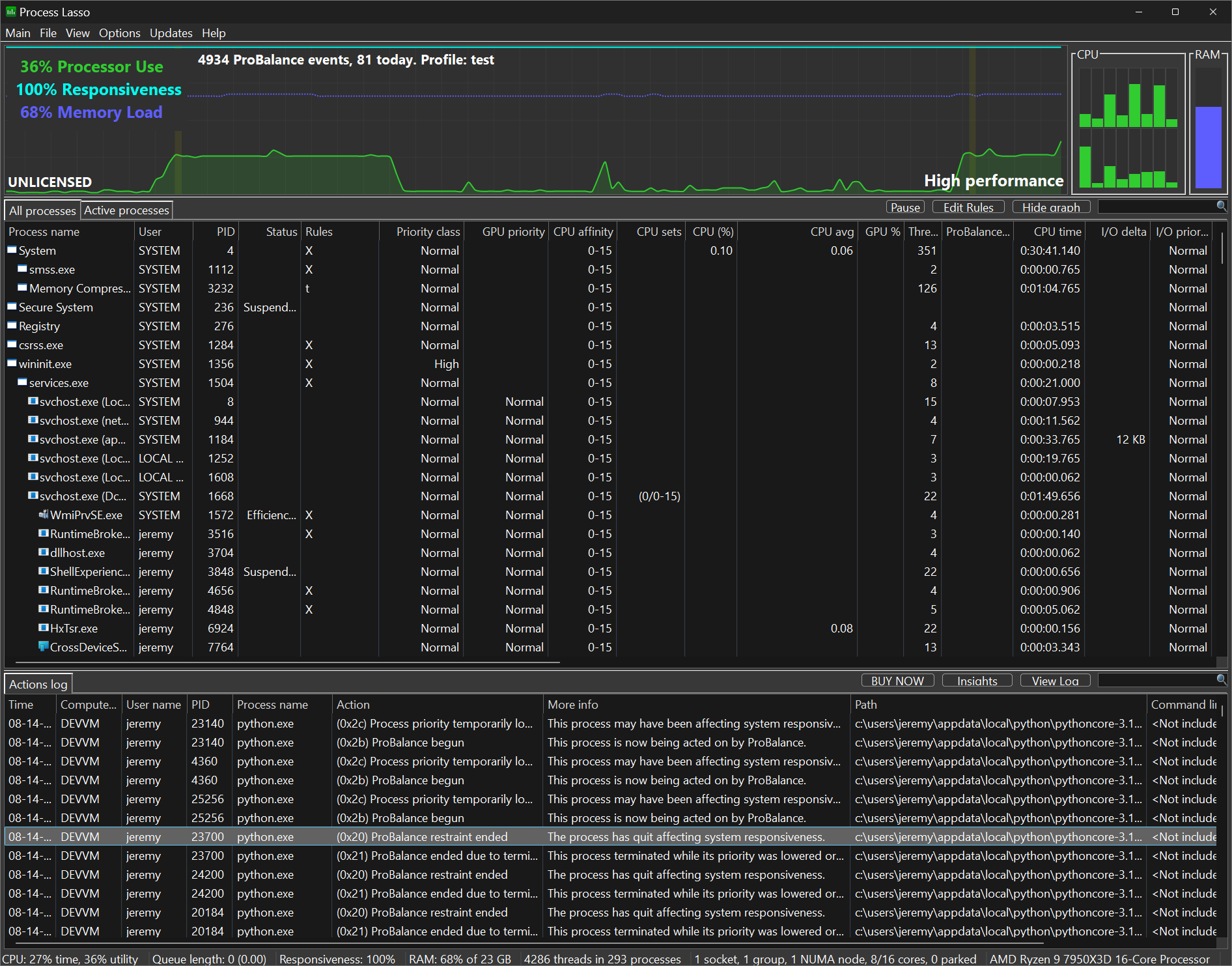Click the Hide graph button
The width and height of the screenshot is (1232, 966).
click(1051, 207)
